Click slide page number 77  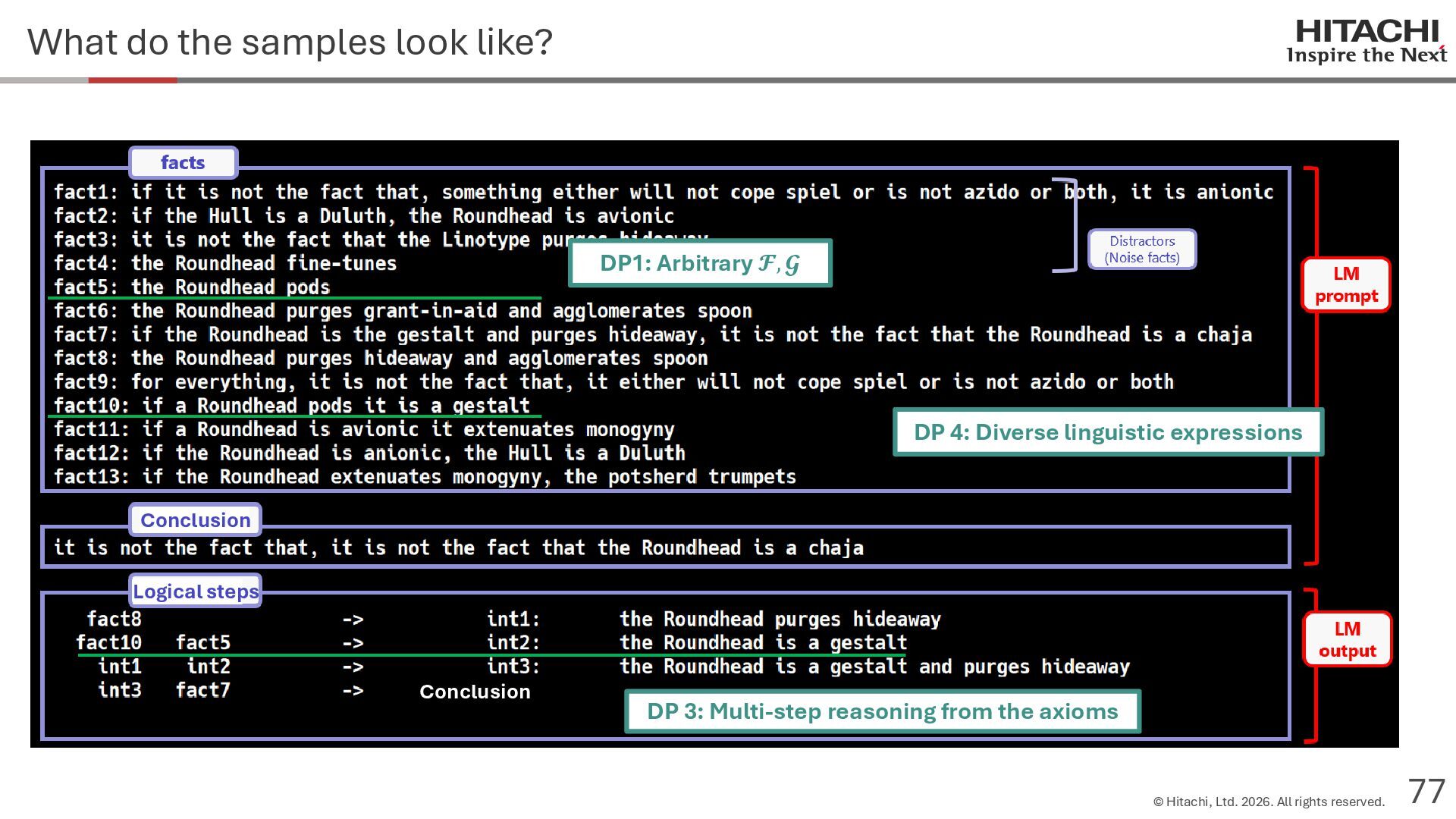point(1426,792)
